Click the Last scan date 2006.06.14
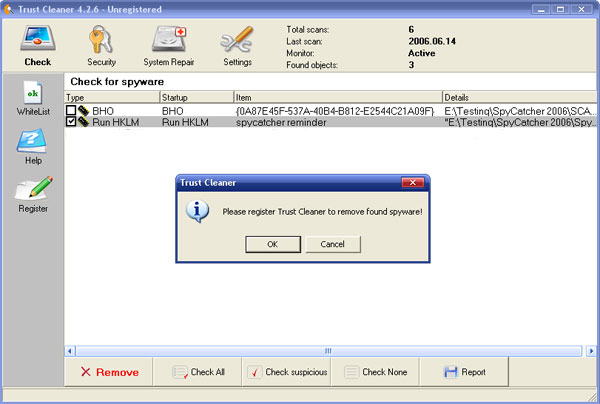600x404 pixels. 432,41
